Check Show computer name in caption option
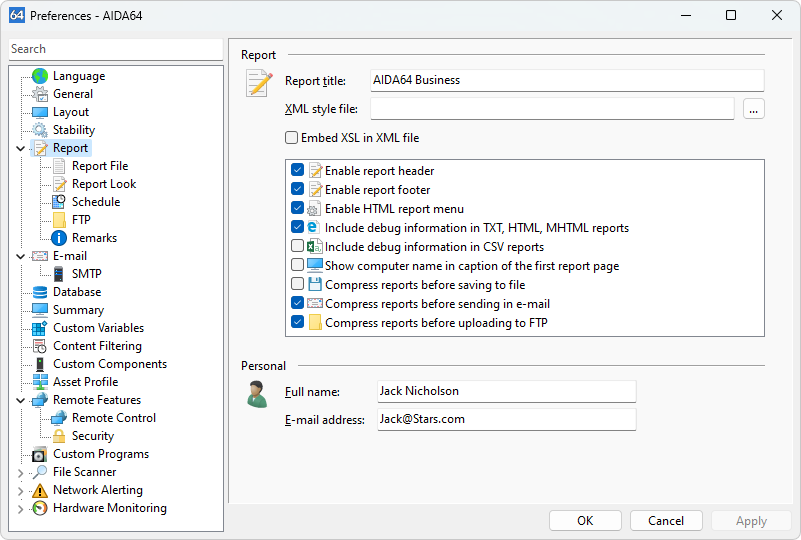 297,265
